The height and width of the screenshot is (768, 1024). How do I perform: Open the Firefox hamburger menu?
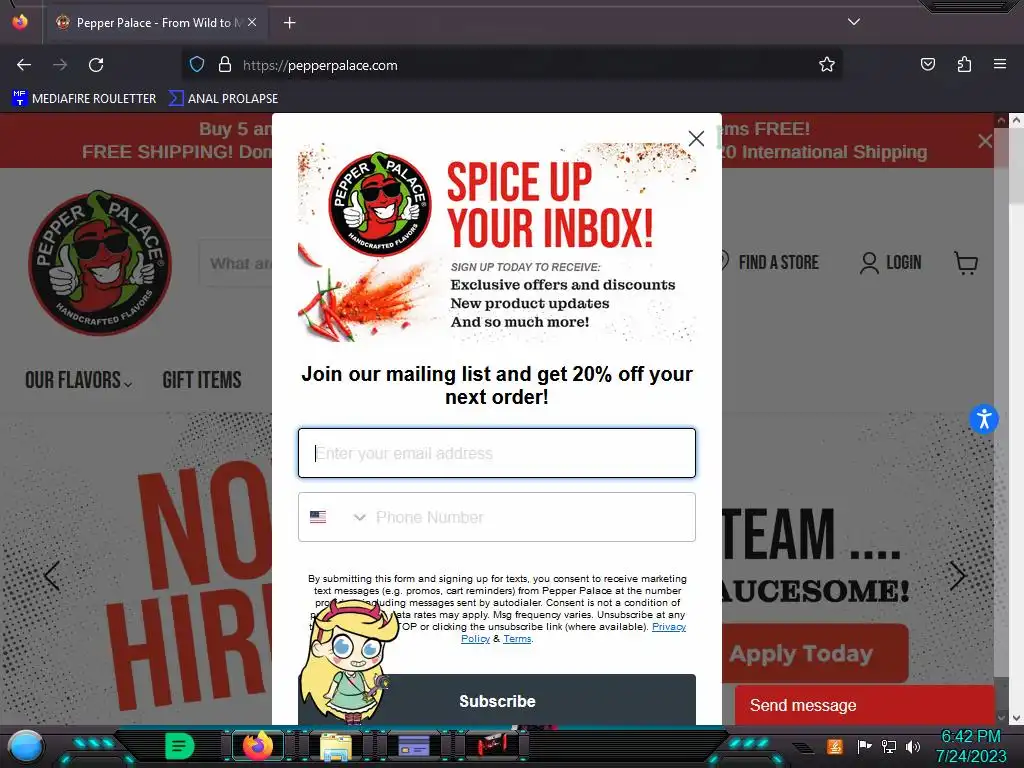pyautogui.click(x=1000, y=65)
